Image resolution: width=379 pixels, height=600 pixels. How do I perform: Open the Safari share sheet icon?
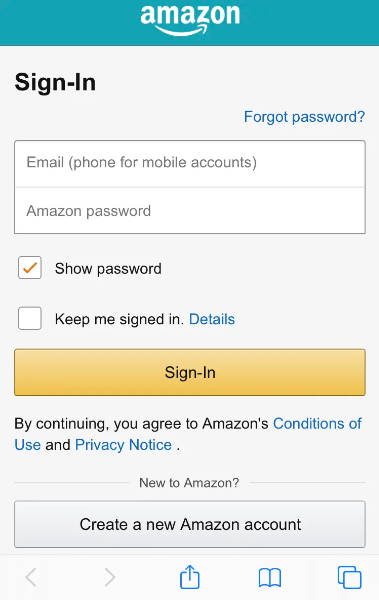[190, 576]
